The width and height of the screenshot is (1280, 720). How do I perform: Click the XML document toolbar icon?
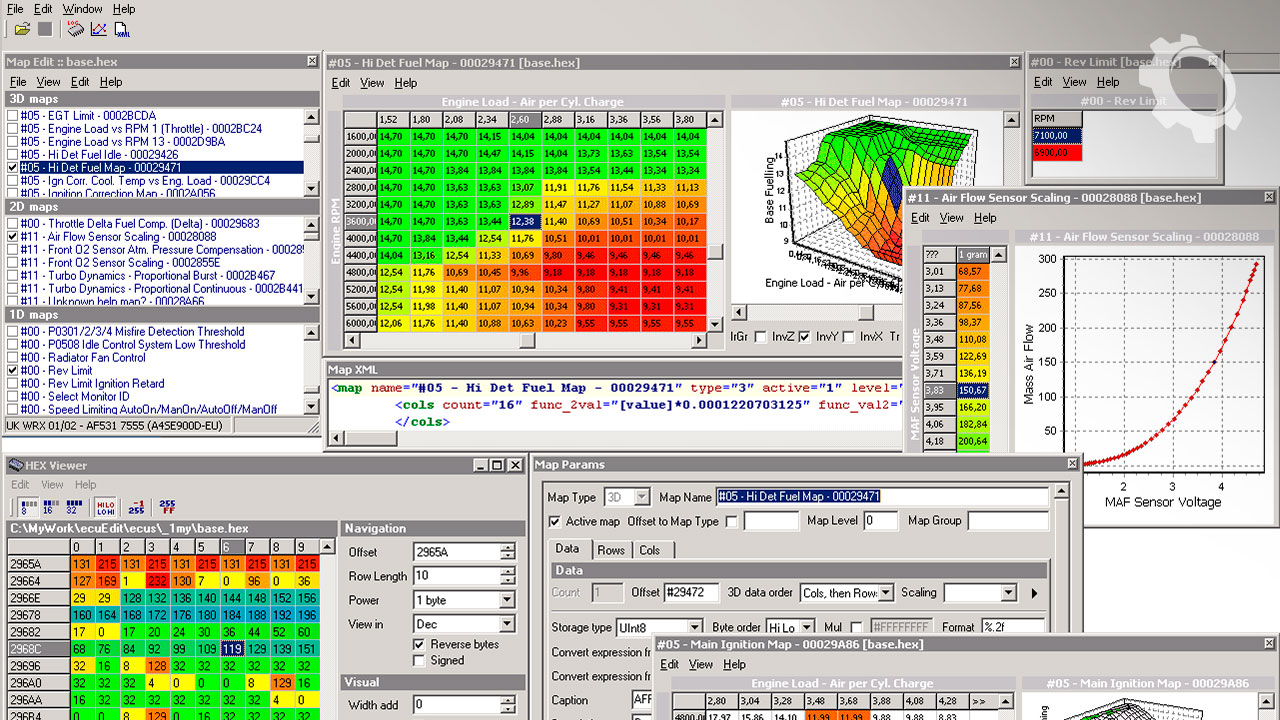click(x=122, y=29)
